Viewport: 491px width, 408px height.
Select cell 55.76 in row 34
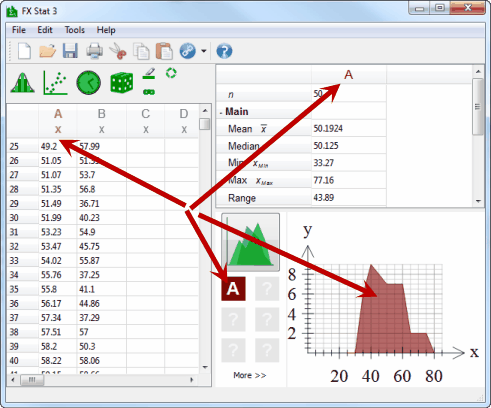[58, 275]
